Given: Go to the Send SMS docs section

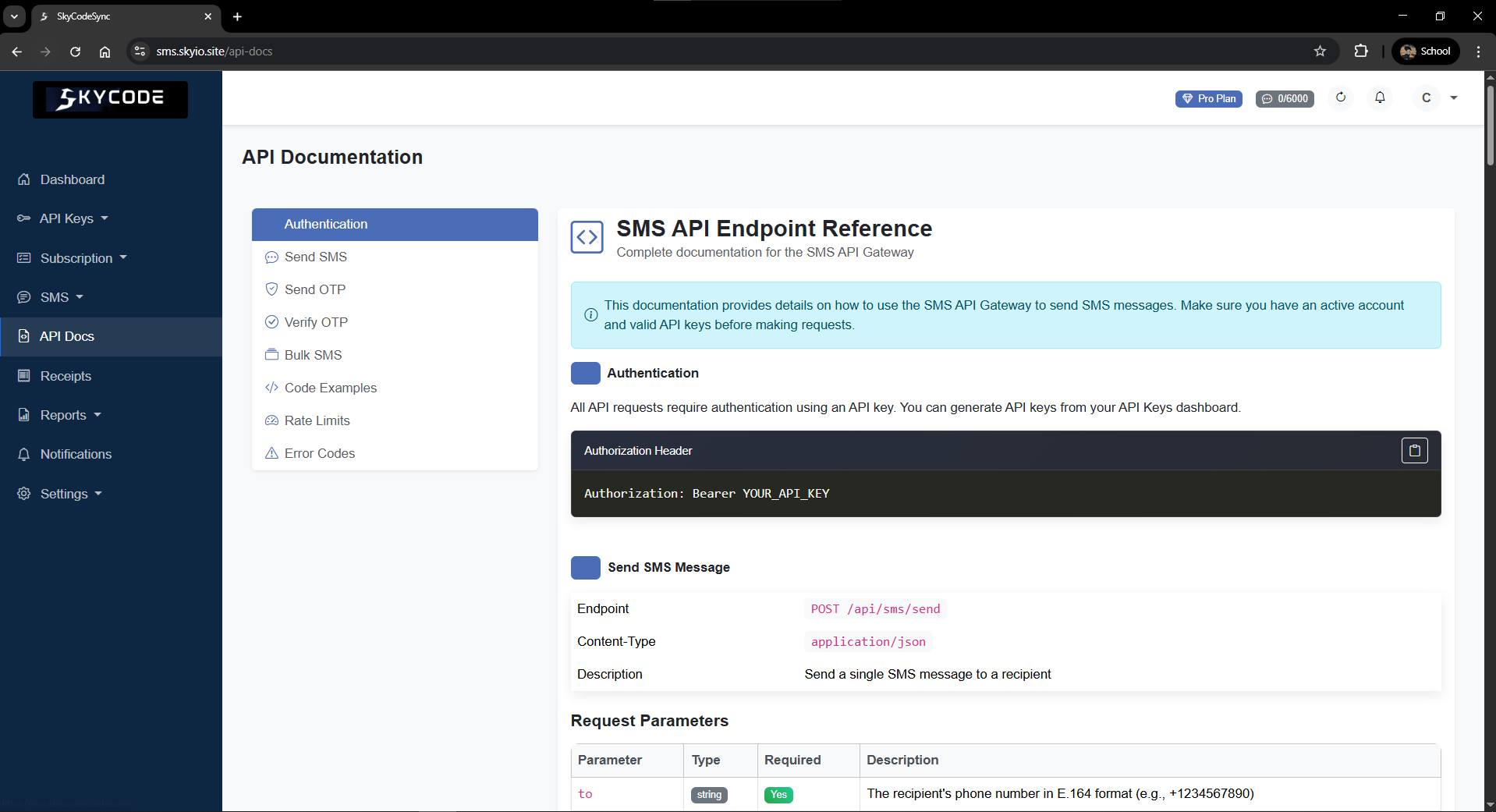Looking at the screenshot, I should [x=395, y=257].
